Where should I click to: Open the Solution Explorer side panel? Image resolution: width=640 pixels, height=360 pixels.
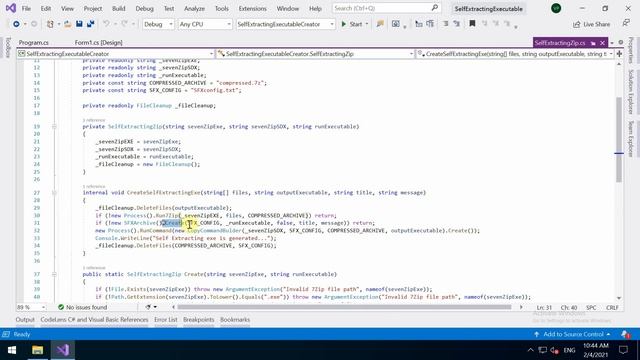631,92
